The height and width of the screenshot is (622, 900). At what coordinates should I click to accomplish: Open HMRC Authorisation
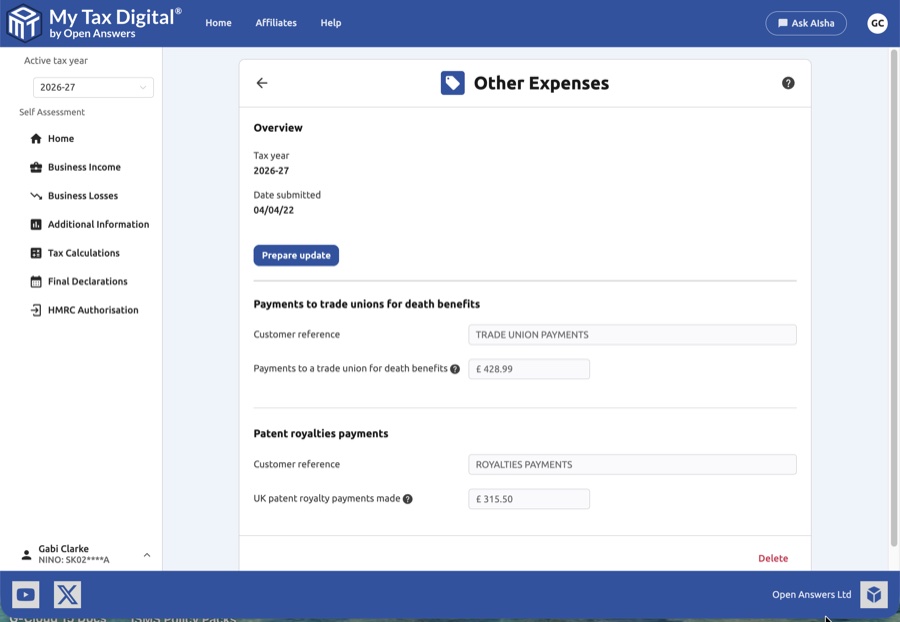[x=82, y=309]
